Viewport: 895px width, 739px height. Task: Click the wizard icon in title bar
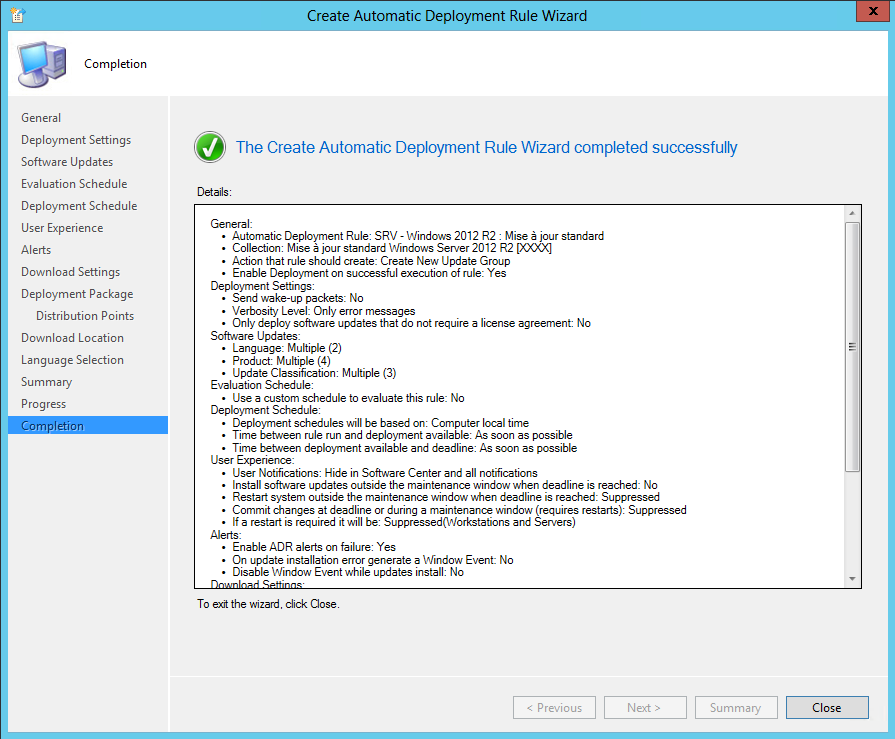18,15
